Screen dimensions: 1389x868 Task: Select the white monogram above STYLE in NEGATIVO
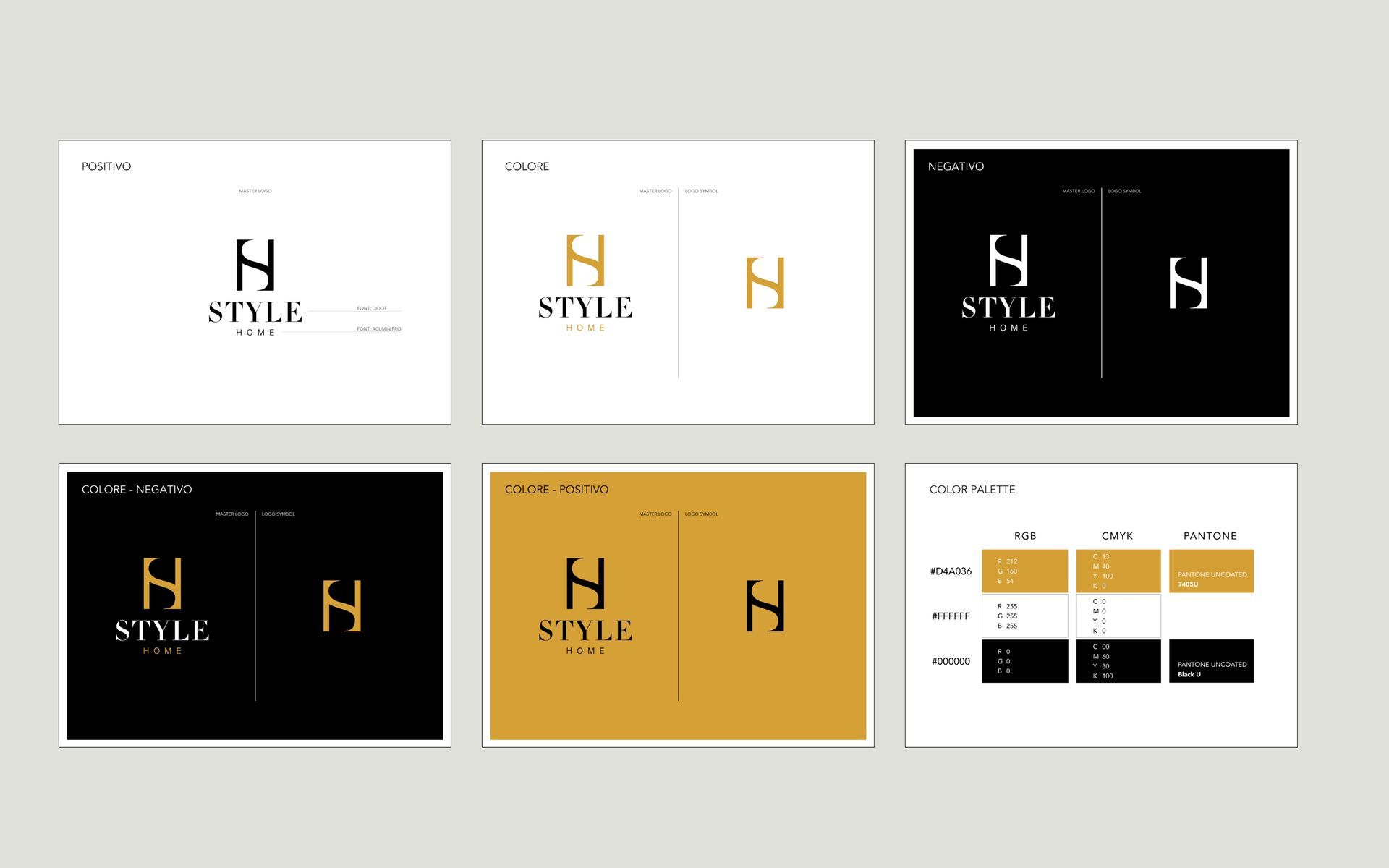click(1008, 260)
